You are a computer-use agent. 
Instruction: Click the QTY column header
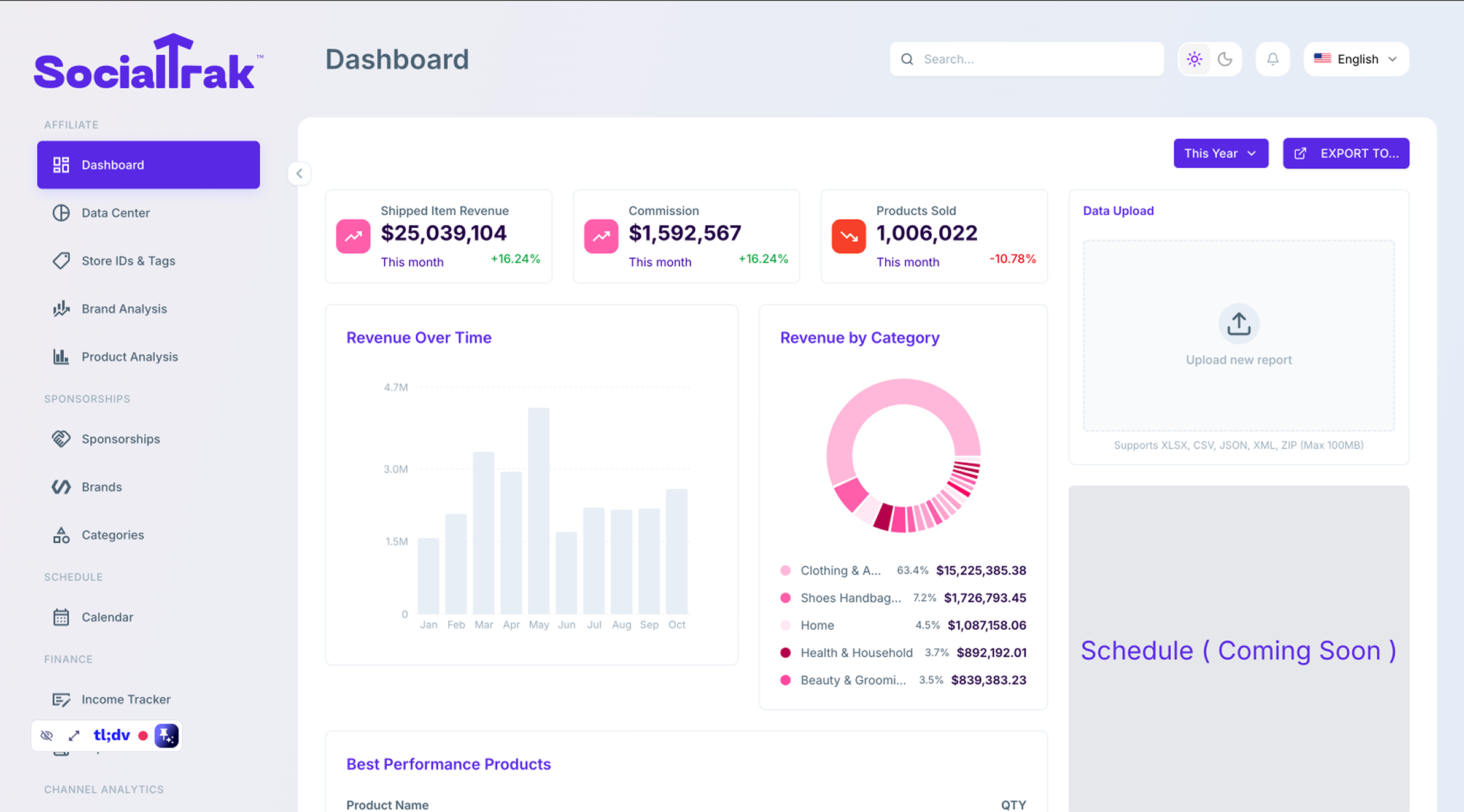[1013, 805]
